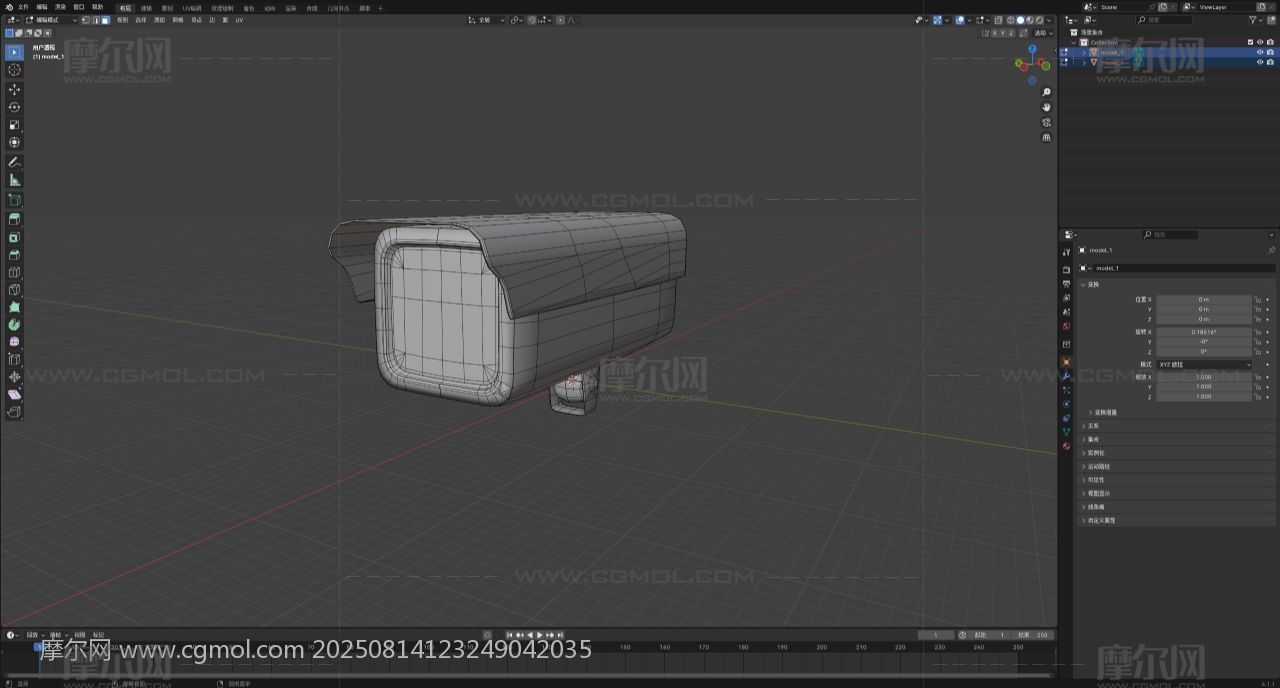Select the Rip Region tool
Viewport: 1280px width, 688px height.
(x=14, y=411)
